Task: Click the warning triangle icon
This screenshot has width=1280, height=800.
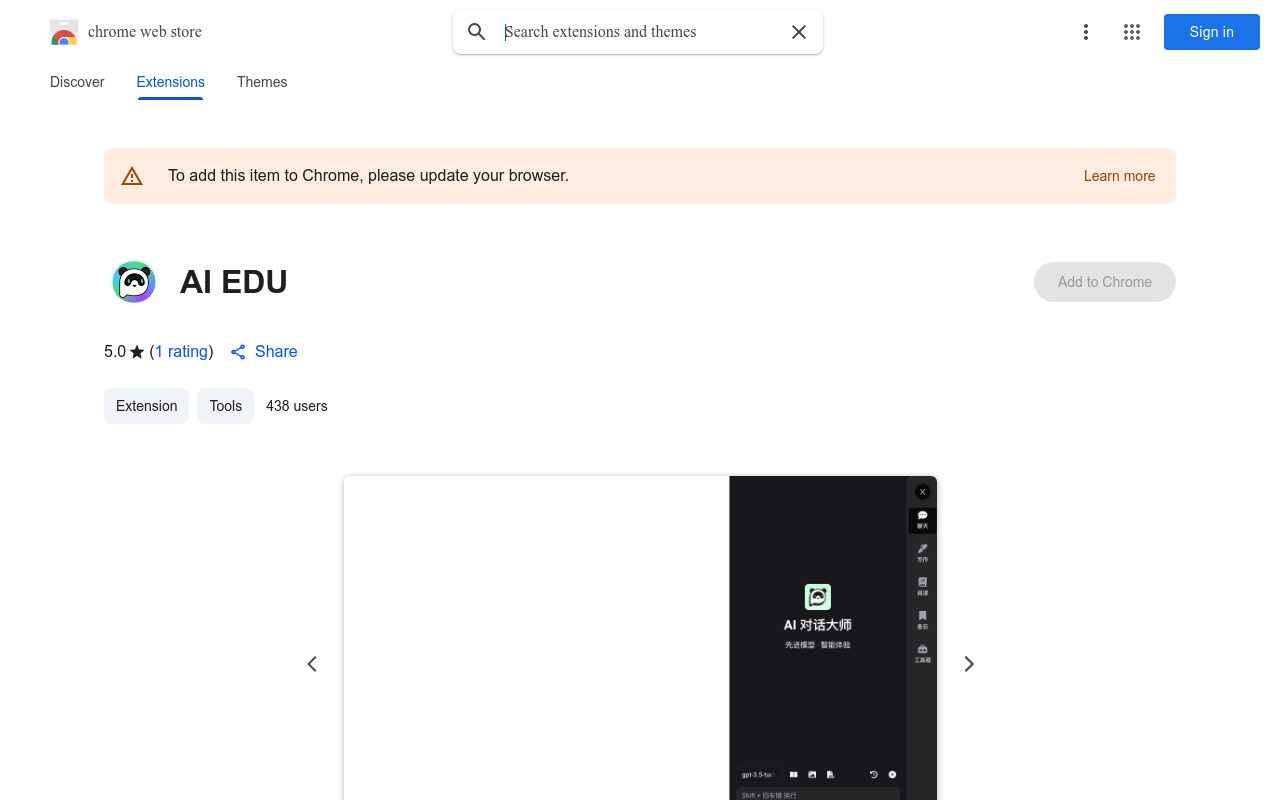Action: click(132, 176)
